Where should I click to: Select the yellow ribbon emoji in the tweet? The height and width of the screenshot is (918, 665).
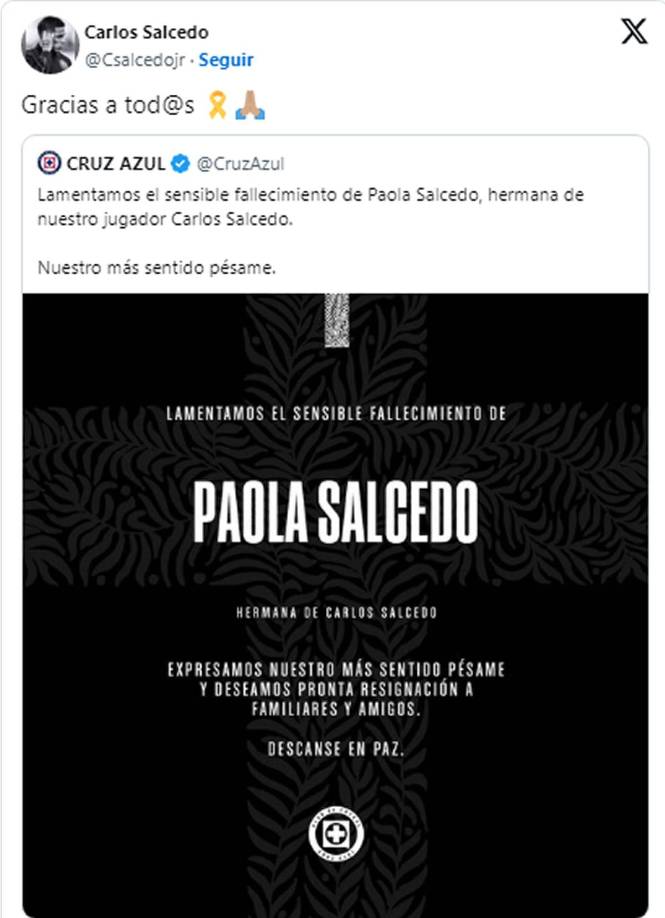(x=217, y=102)
